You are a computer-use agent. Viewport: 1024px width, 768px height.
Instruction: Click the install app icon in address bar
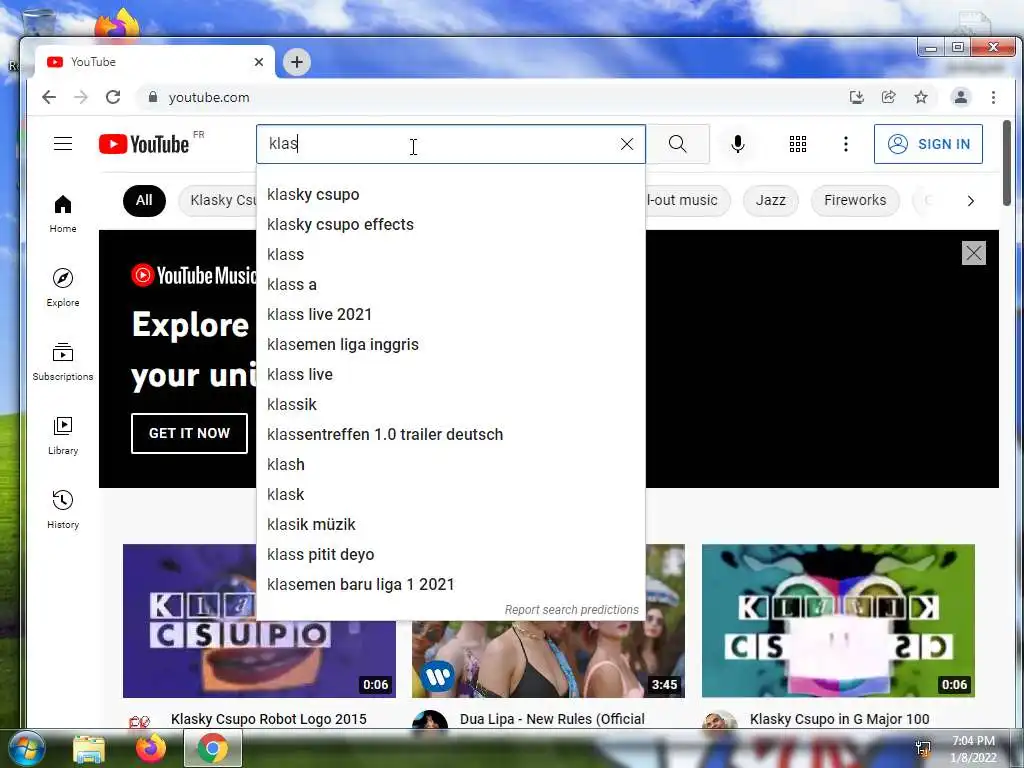coord(856,97)
